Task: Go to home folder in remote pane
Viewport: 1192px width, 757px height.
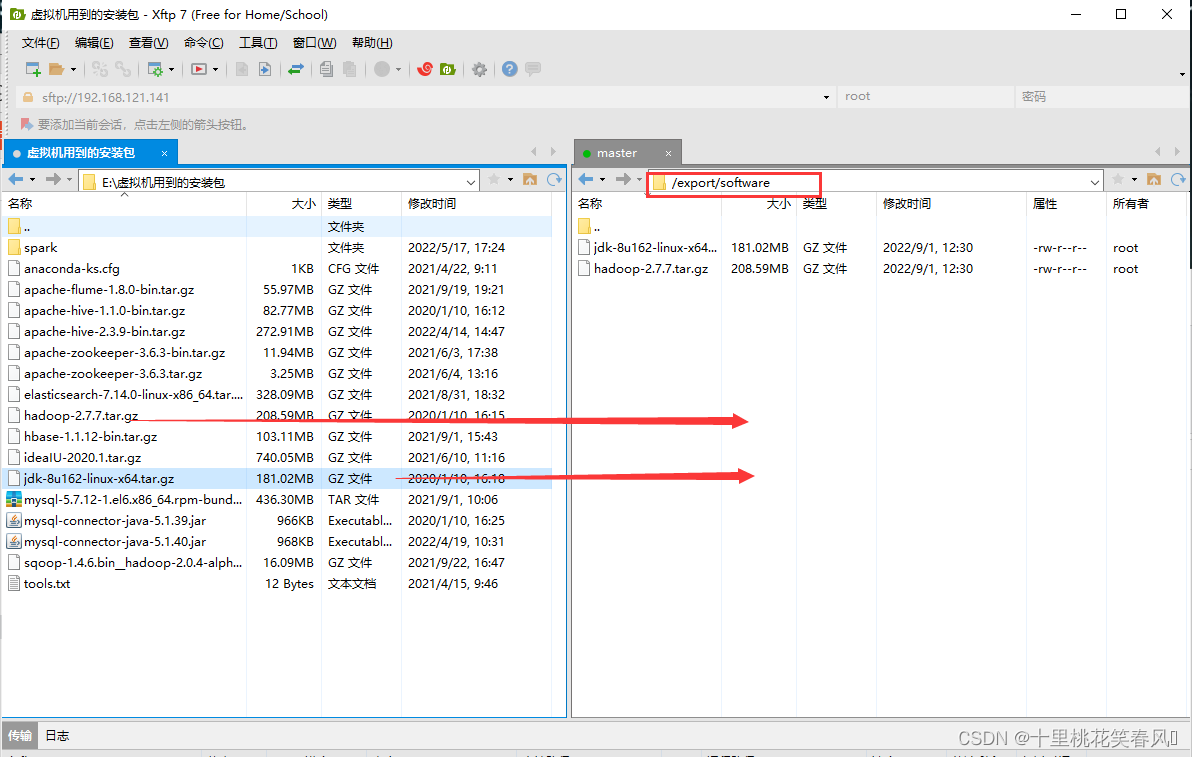Action: (1154, 179)
